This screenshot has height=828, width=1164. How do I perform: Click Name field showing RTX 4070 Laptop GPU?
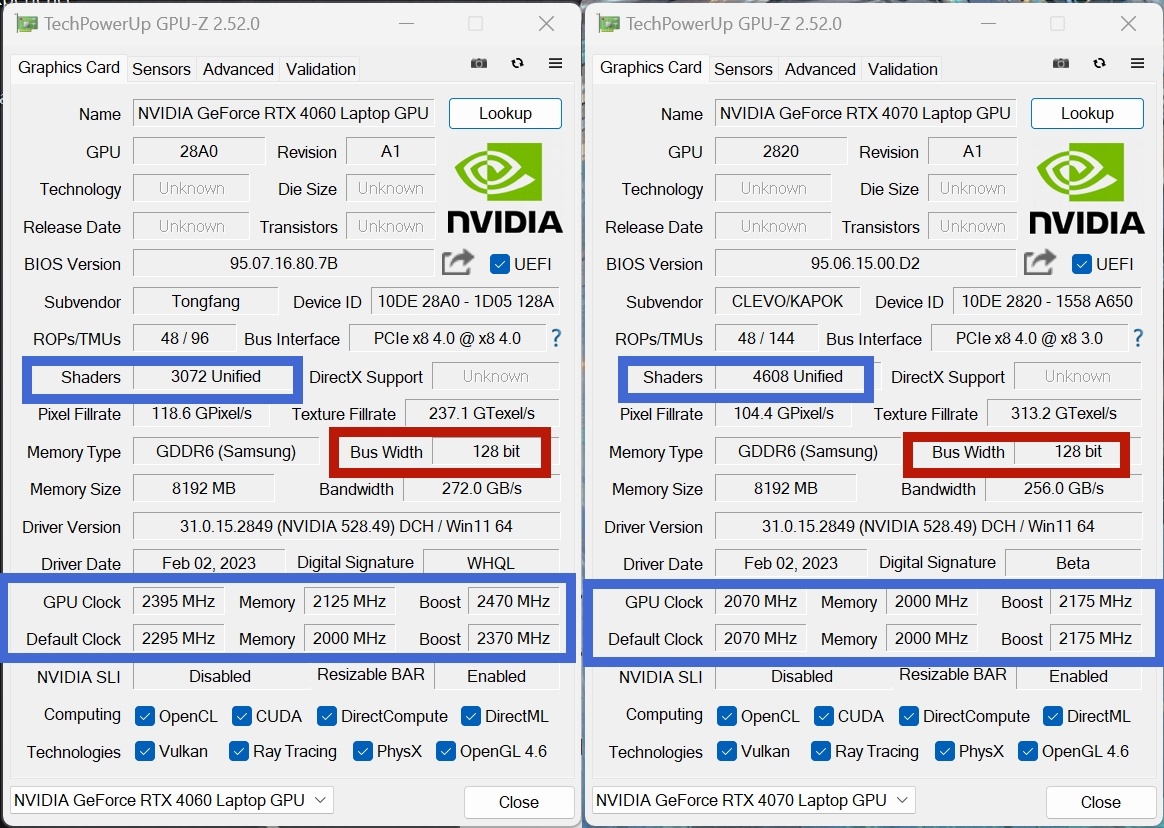click(866, 114)
